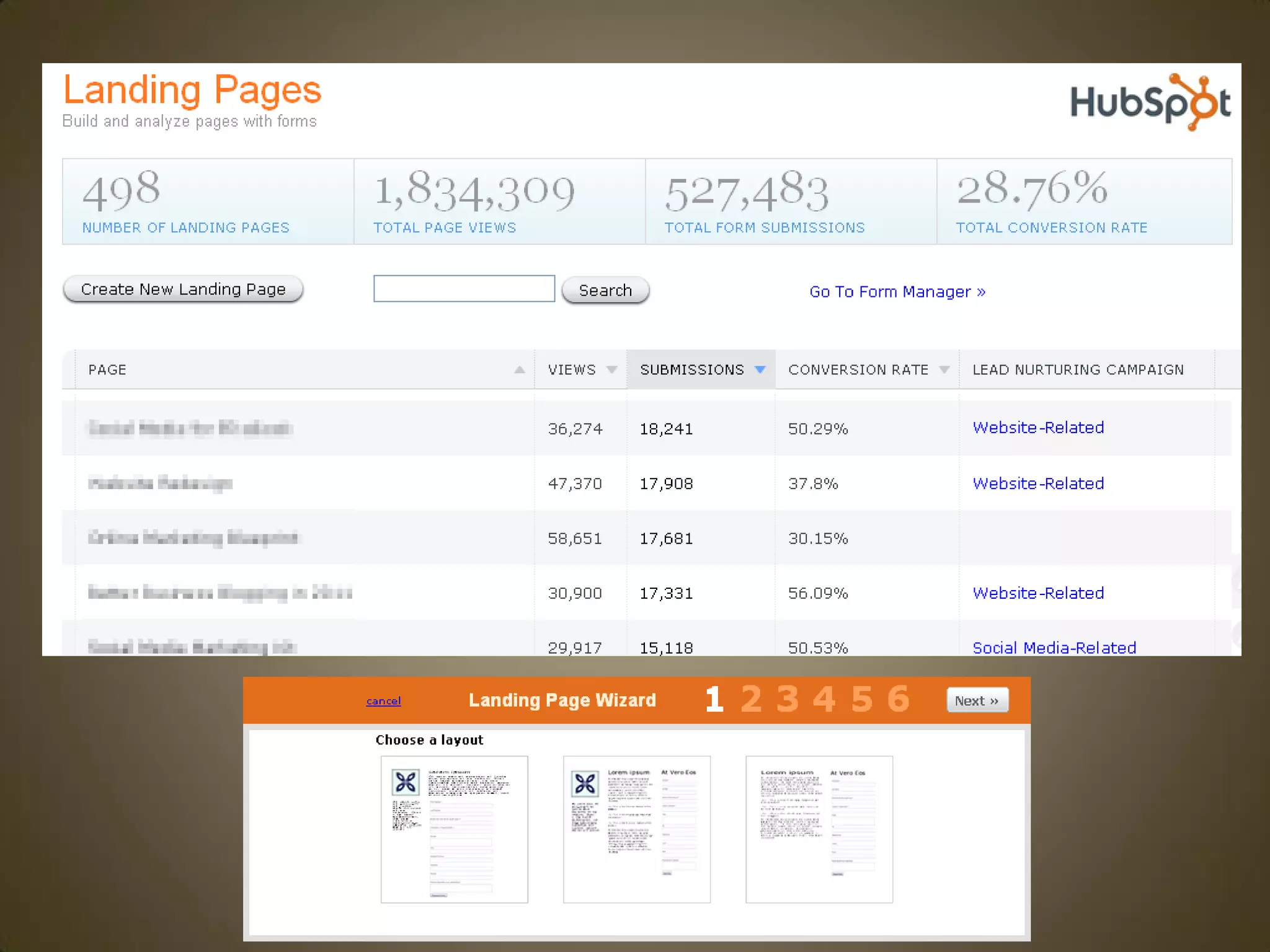Sort by Conversion Rate column arrow
The width and height of the screenshot is (1270, 952).
click(x=944, y=370)
